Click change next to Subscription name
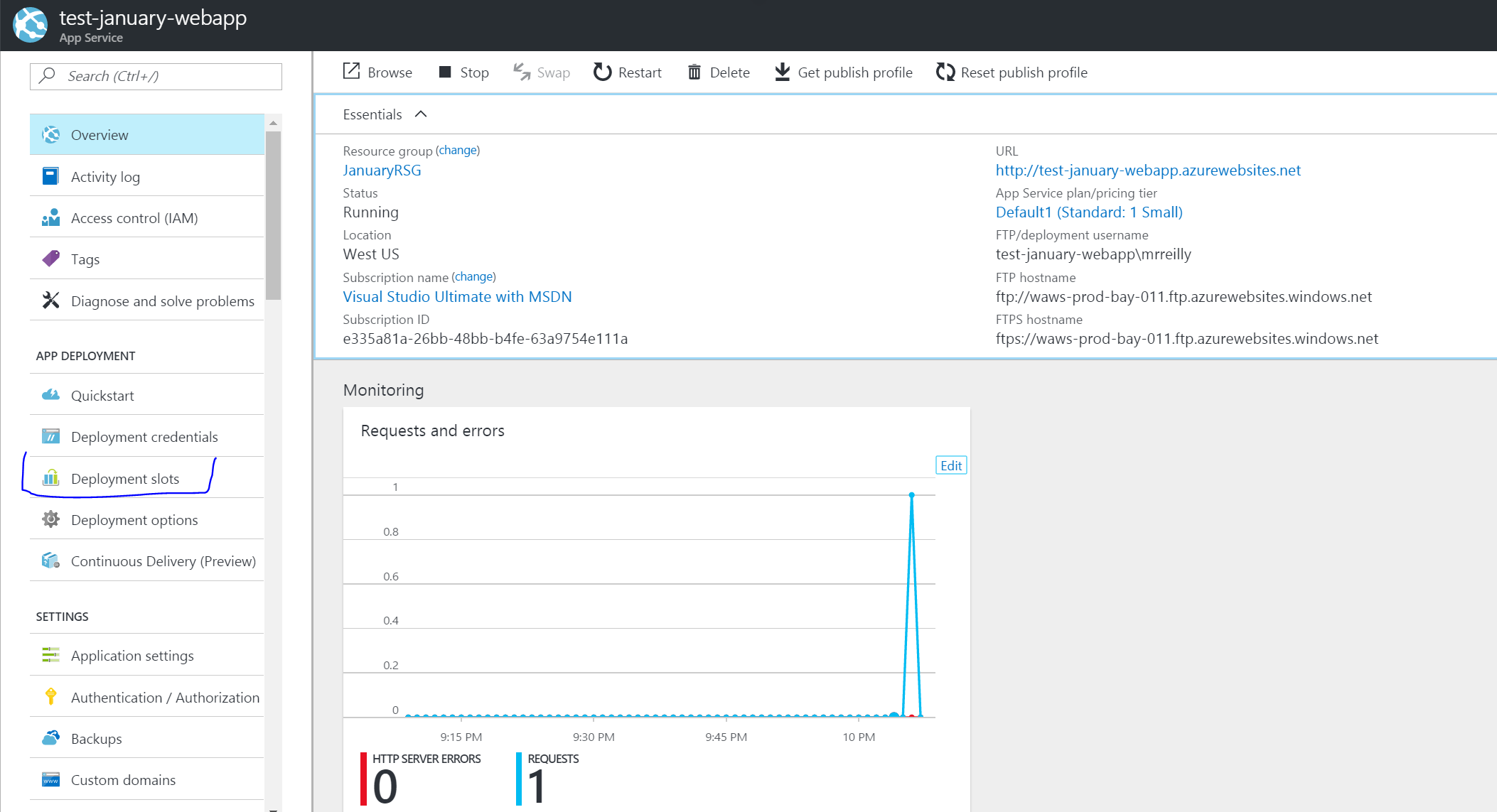1497x812 pixels. 473,276
